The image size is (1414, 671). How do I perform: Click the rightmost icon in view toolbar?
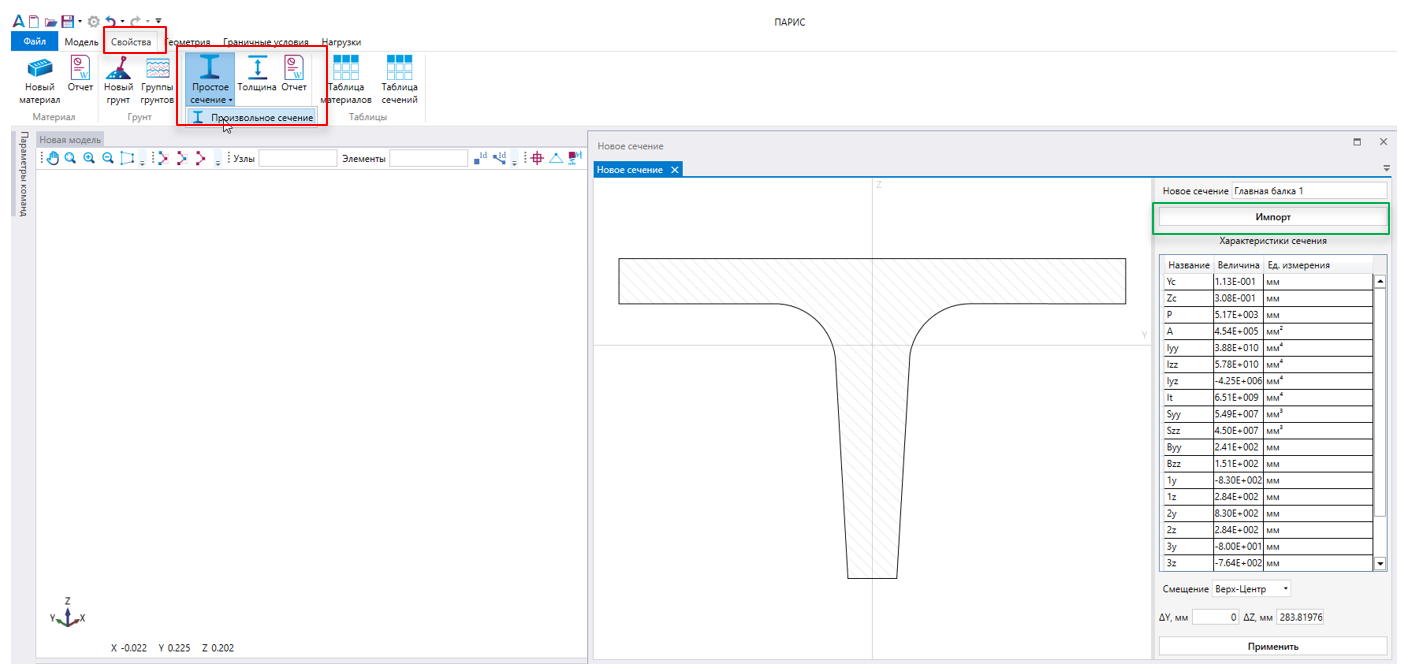(575, 158)
